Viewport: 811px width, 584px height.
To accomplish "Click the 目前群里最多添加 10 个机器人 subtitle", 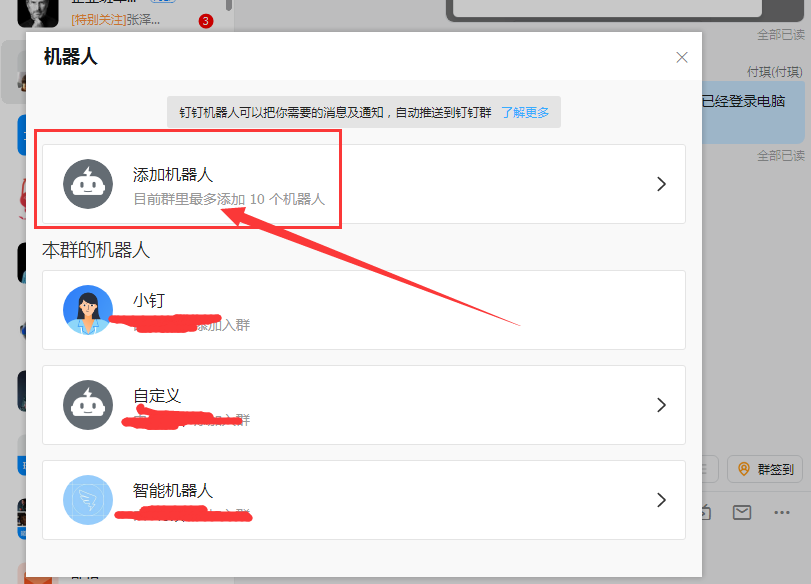I will tap(229, 199).
